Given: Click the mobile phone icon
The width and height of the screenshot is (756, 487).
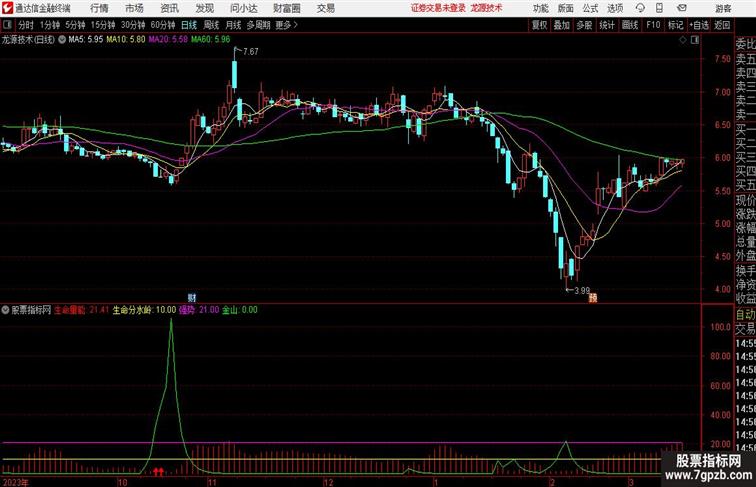Looking at the screenshot, I should [660, 8].
